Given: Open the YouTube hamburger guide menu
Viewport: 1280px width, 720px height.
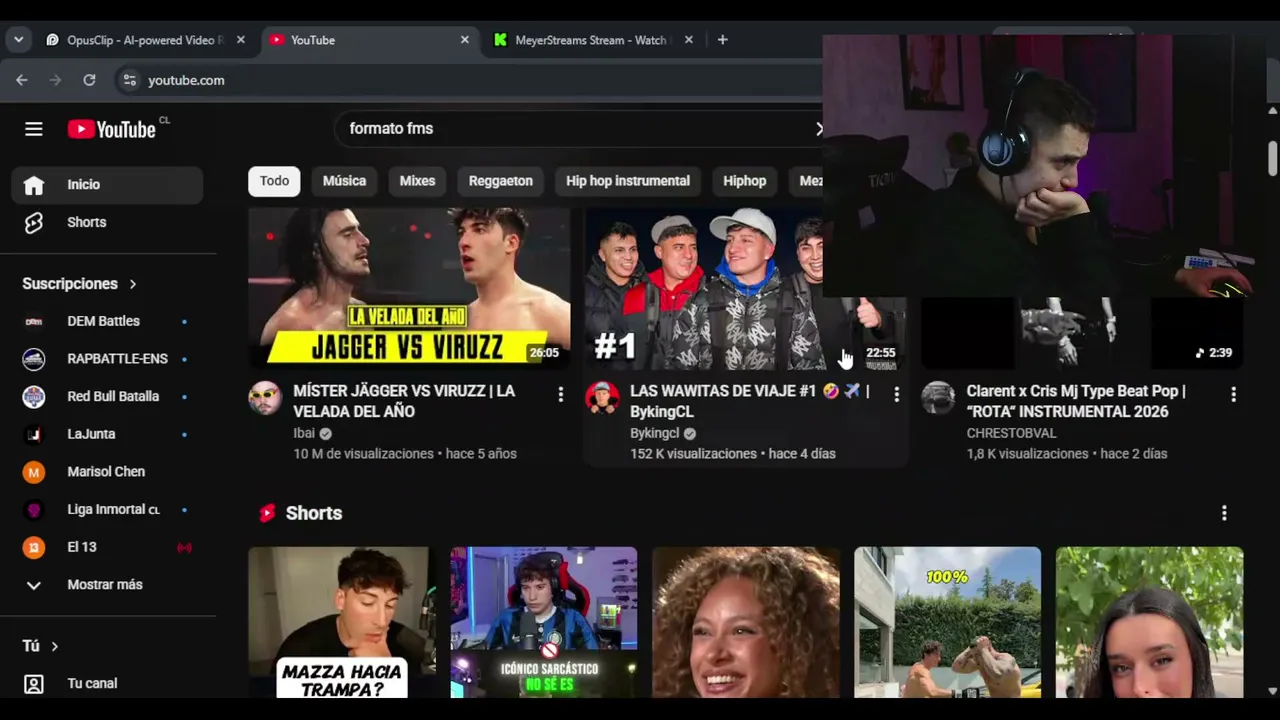Looking at the screenshot, I should coord(34,129).
